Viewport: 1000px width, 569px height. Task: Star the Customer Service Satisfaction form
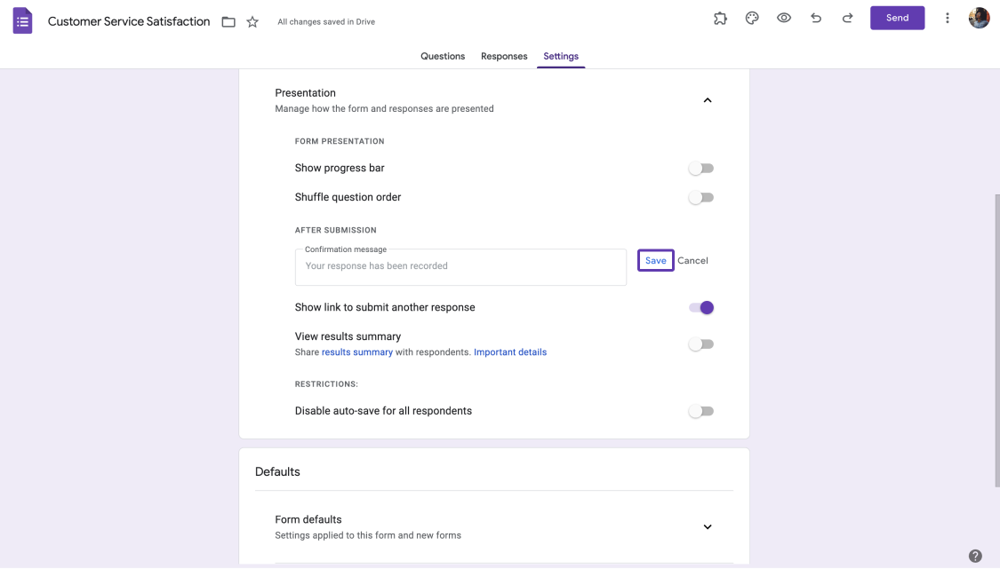tap(253, 22)
